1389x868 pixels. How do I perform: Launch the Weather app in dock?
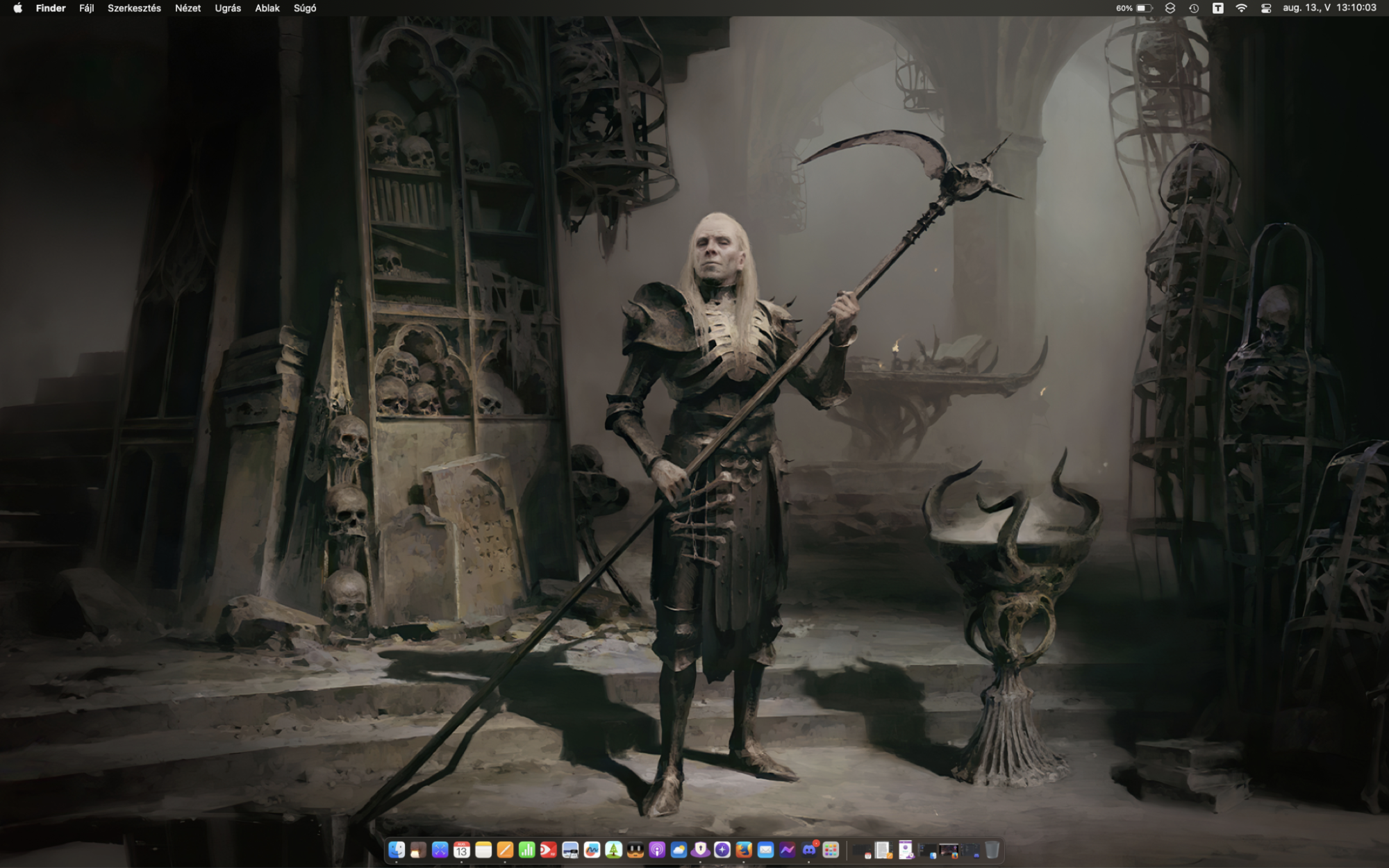pyautogui.click(x=679, y=850)
